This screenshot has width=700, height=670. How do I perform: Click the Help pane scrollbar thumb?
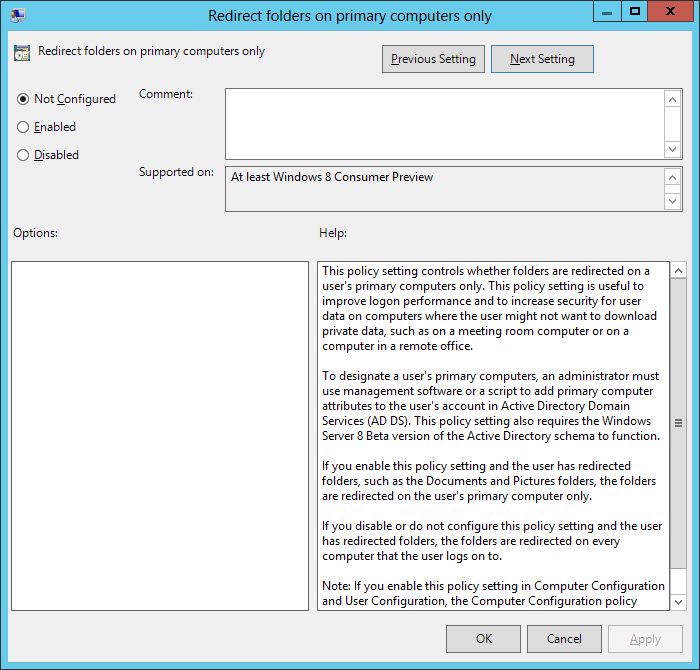[678, 423]
